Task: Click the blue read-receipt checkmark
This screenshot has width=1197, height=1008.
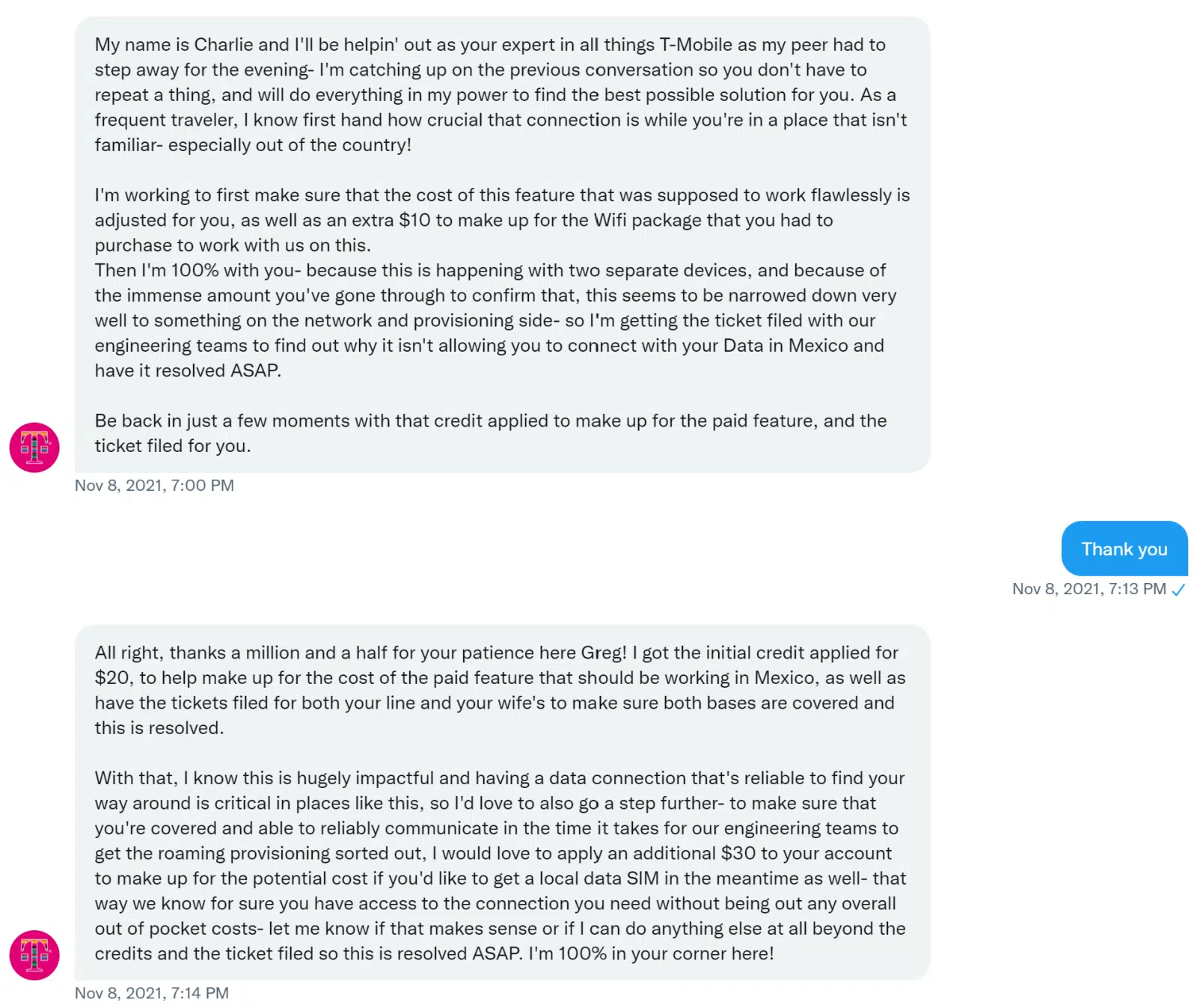Action: tap(1179, 590)
